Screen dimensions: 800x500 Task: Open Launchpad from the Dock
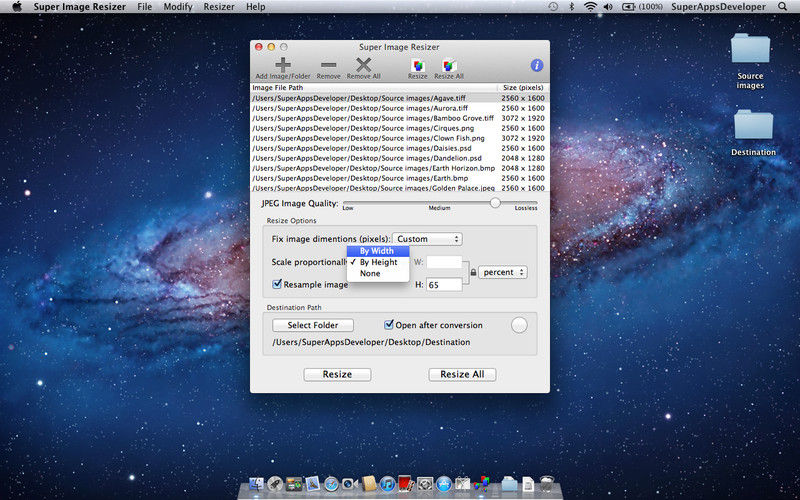(x=275, y=484)
